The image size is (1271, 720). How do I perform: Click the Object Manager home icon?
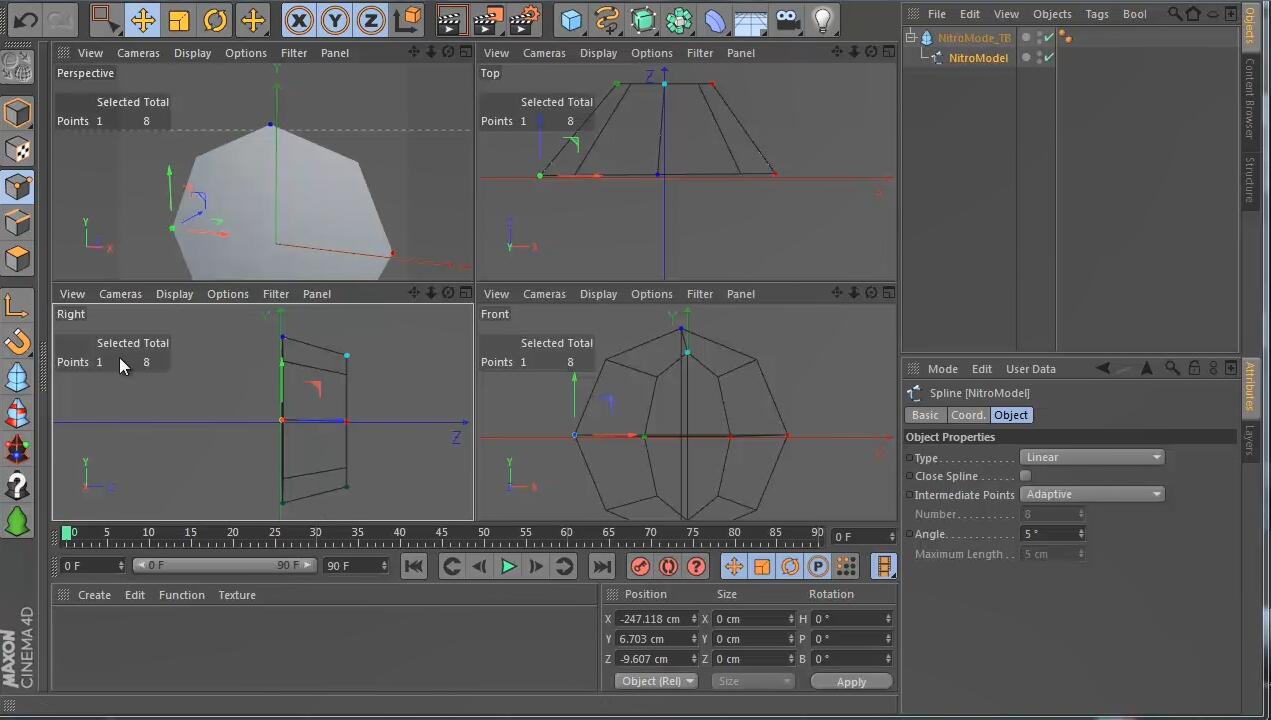(x=1193, y=14)
